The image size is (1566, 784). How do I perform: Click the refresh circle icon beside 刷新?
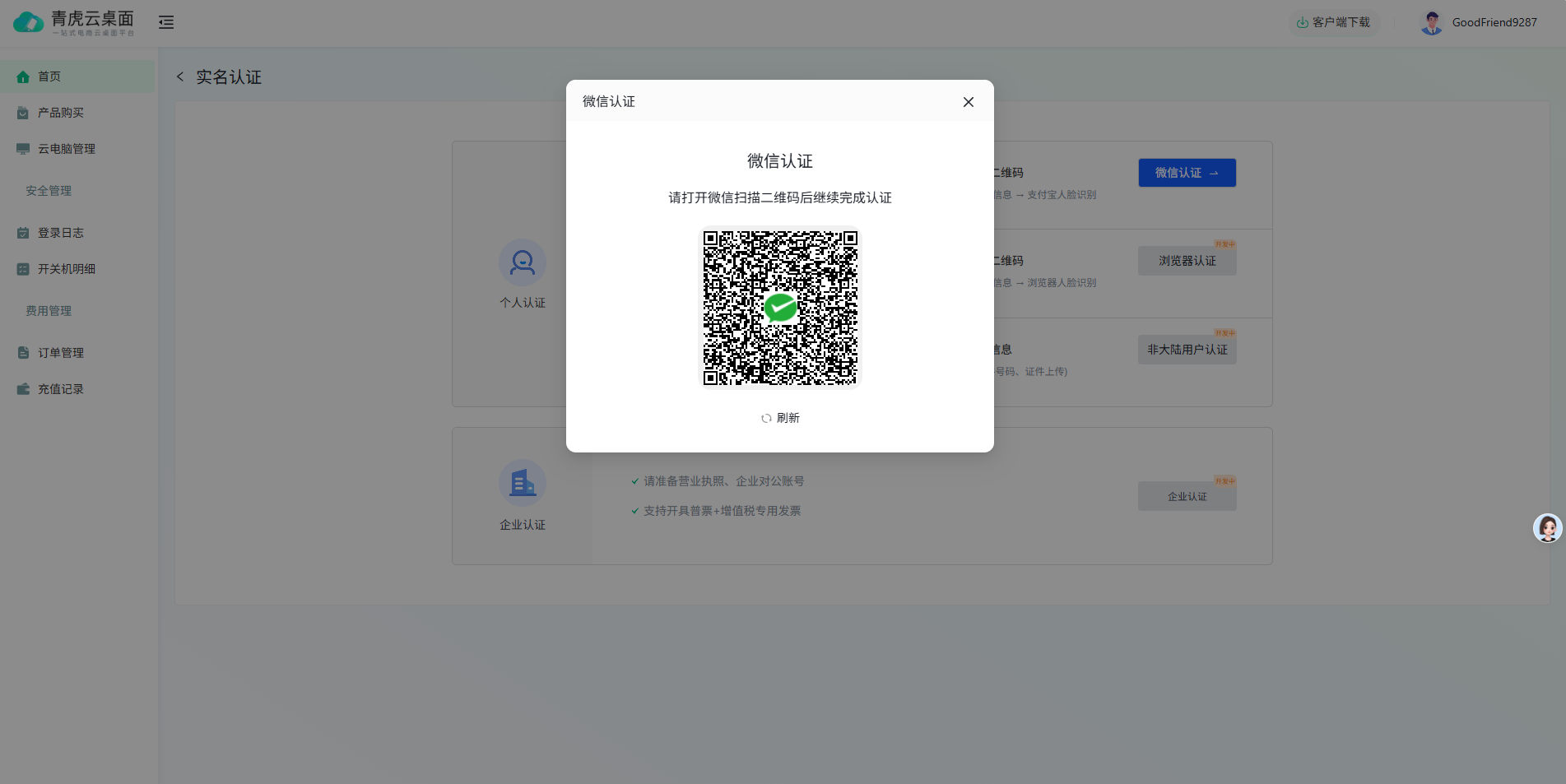click(x=766, y=418)
